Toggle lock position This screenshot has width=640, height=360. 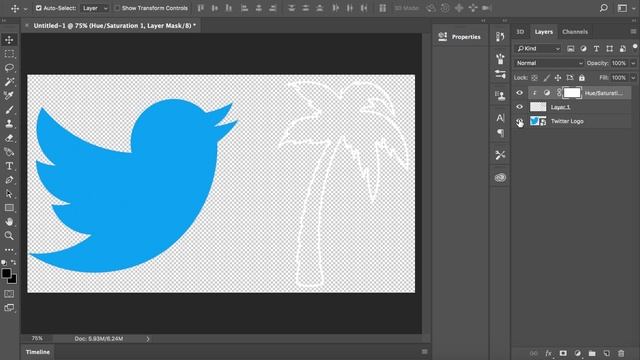point(558,78)
